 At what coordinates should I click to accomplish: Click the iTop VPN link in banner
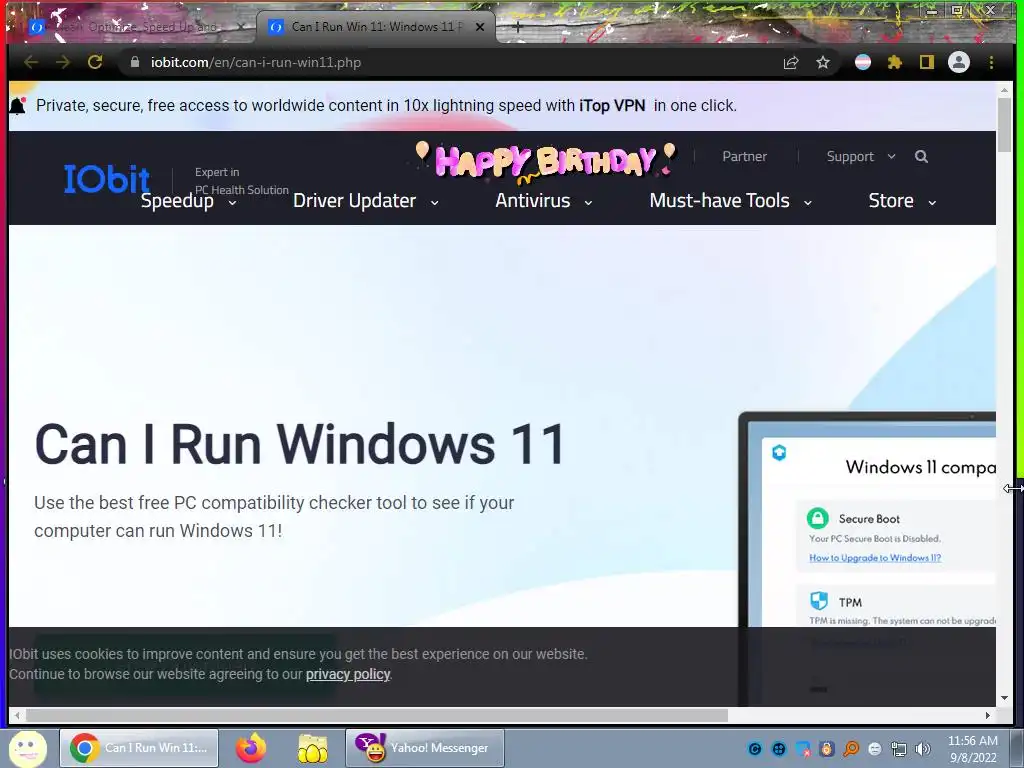click(612, 105)
